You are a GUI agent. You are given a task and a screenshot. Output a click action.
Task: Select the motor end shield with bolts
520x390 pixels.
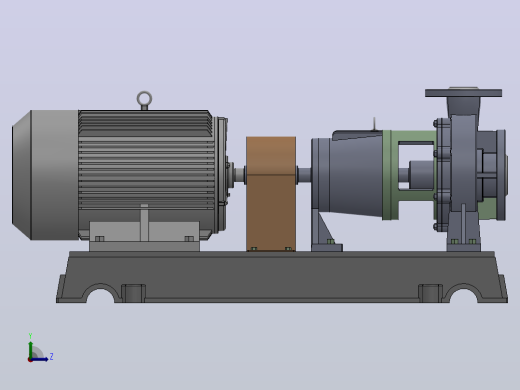click(x=222, y=174)
